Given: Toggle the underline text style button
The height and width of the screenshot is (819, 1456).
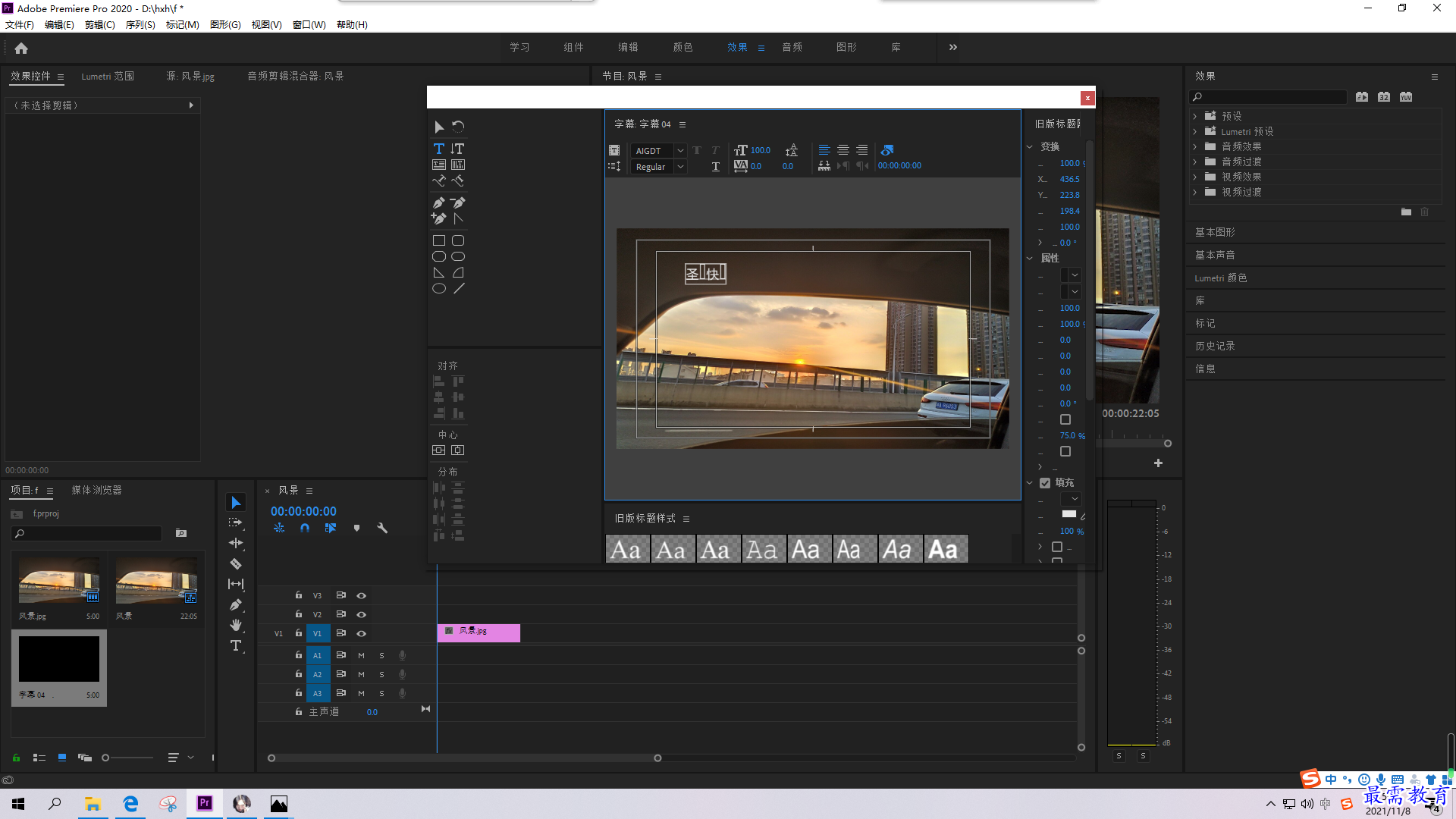Looking at the screenshot, I should (715, 166).
